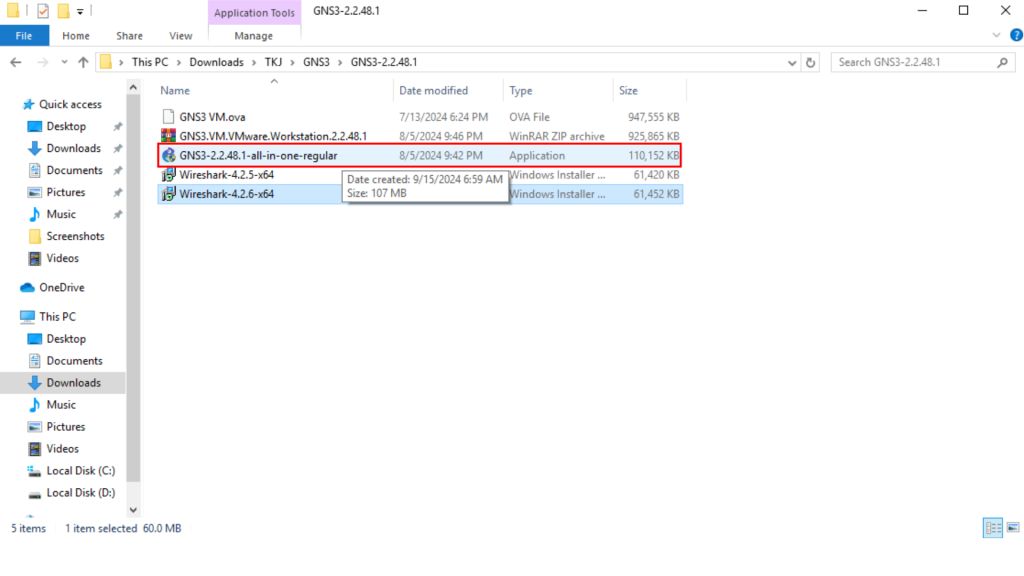Open Customize Quick Access Toolbar dropdown
The width and height of the screenshot is (1024, 576).
click(x=81, y=12)
